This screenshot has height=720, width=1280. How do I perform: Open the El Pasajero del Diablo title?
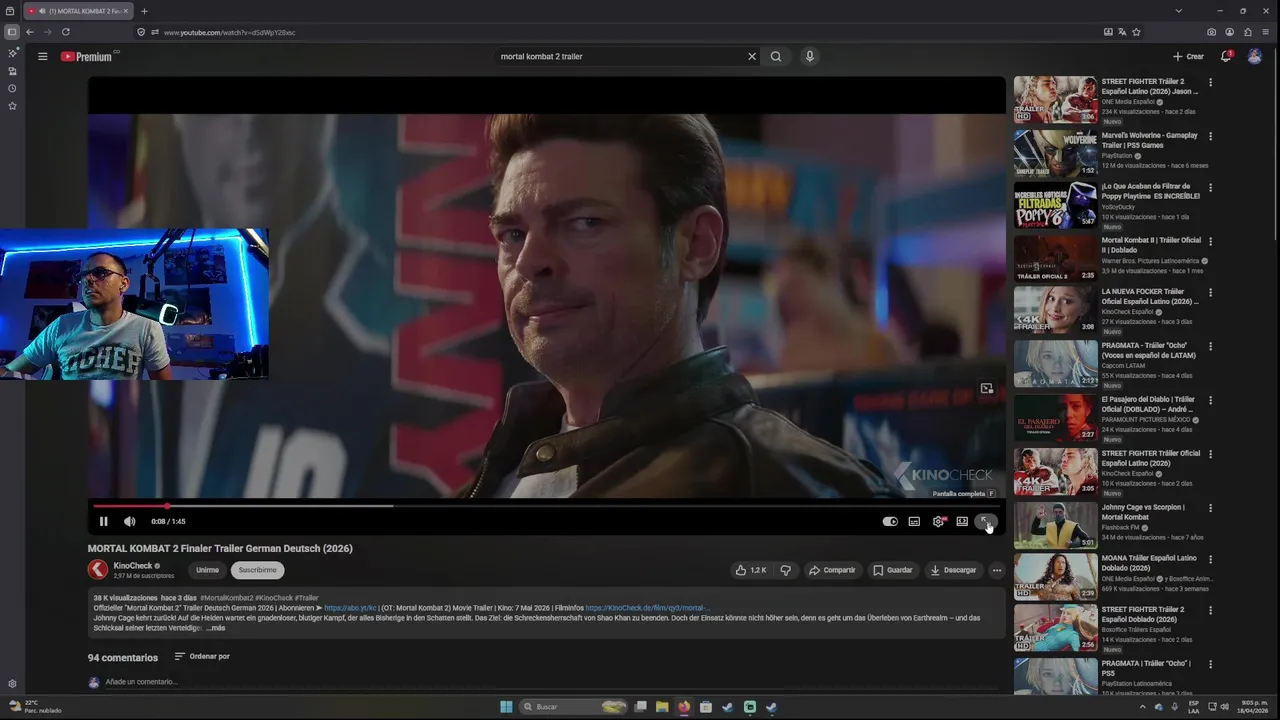coord(1148,404)
